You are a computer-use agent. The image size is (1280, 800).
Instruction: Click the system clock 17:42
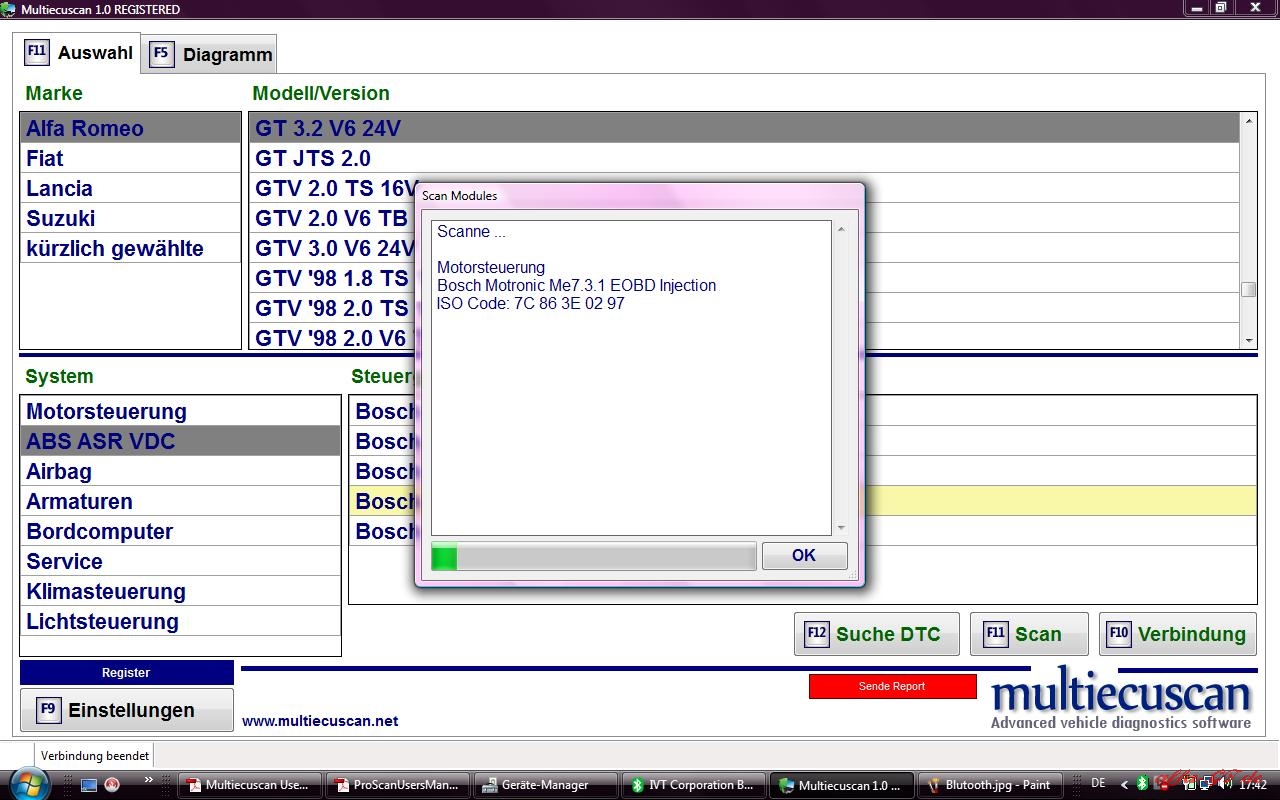[1253, 785]
